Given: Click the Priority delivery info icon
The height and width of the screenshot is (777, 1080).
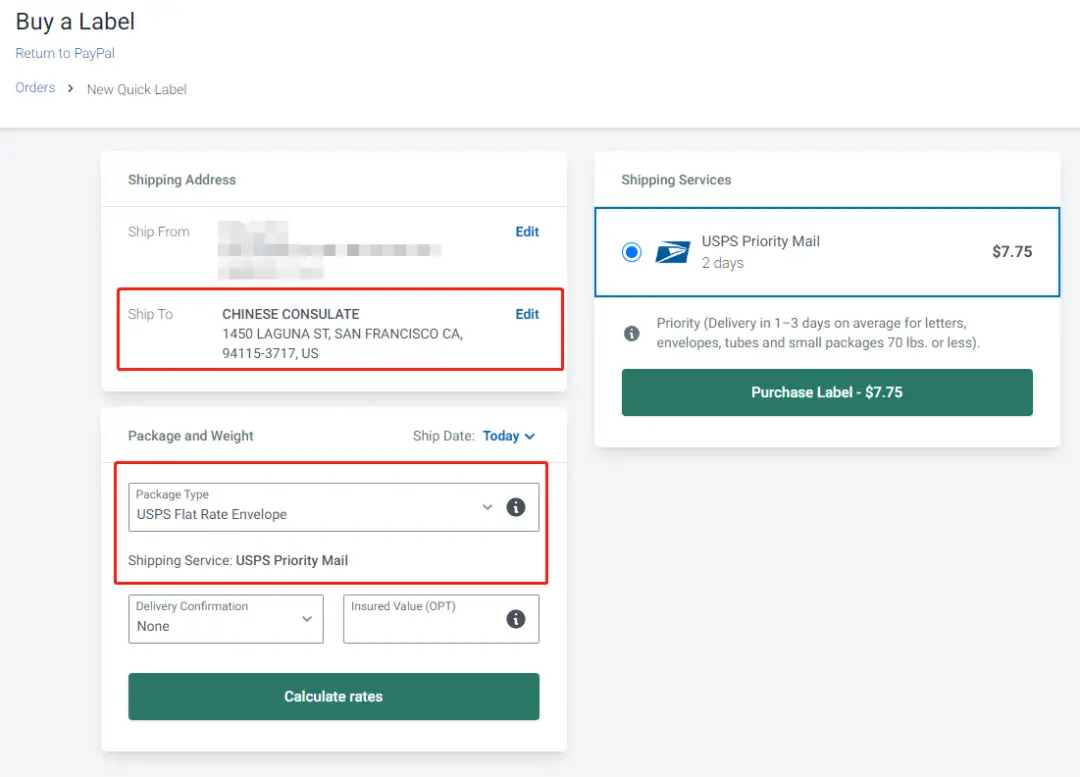Looking at the screenshot, I should (632, 333).
